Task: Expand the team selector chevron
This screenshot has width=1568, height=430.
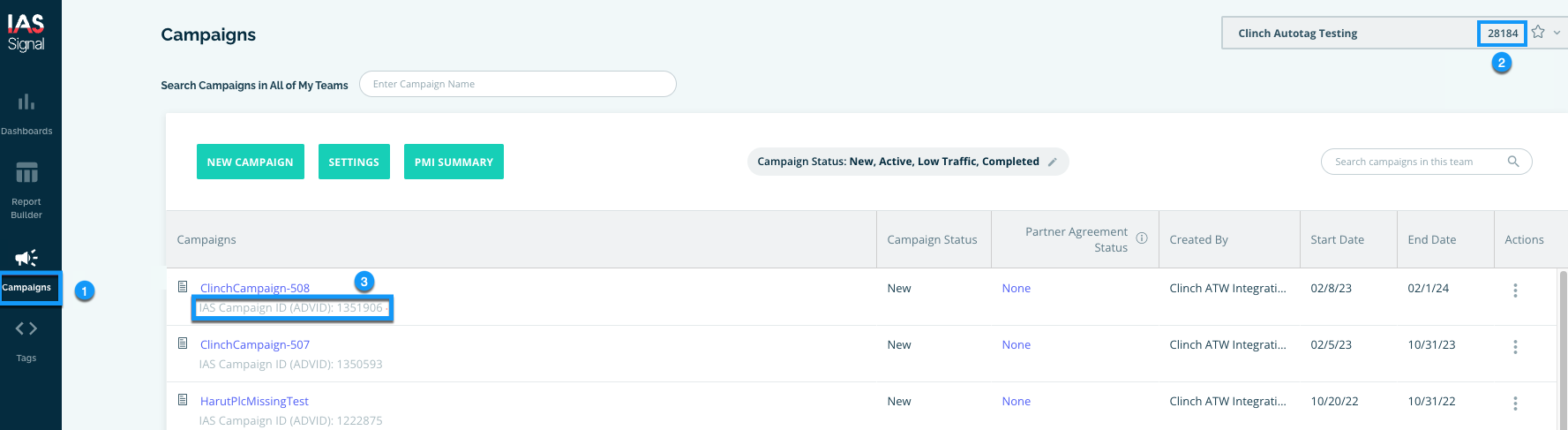Action: [1557, 33]
